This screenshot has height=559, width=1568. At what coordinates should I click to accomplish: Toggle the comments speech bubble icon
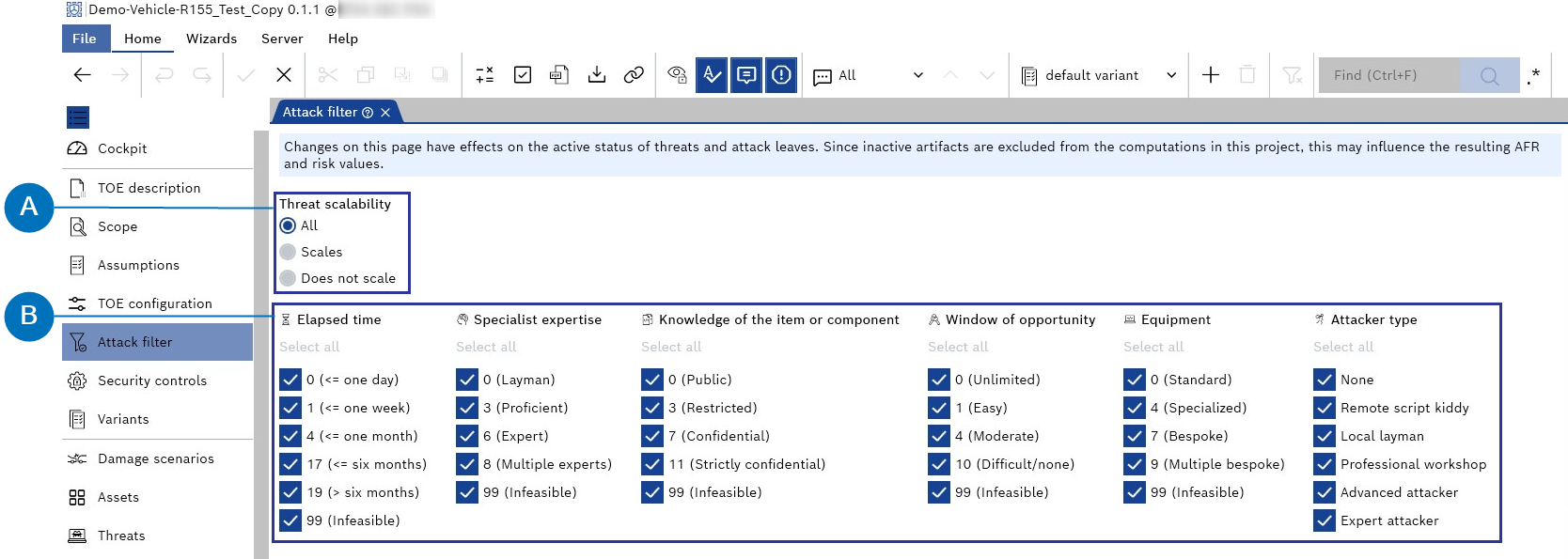(x=746, y=75)
